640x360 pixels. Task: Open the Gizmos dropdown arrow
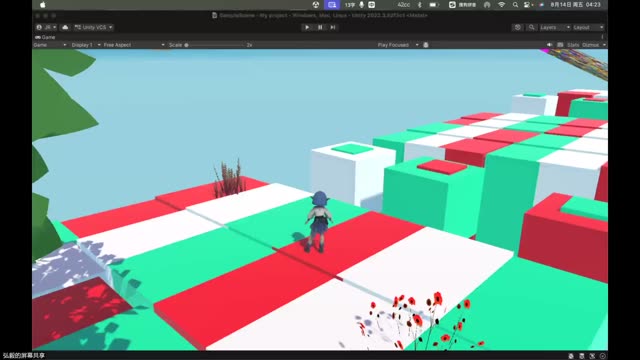pyautogui.click(x=604, y=45)
